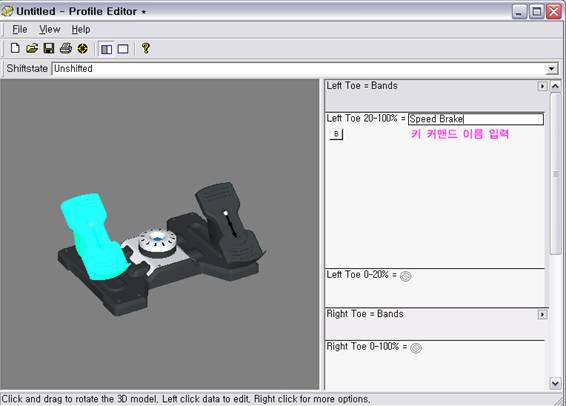Save profile using the floppy disk icon
This screenshot has height=406, width=566.
pyautogui.click(x=49, y=48)
